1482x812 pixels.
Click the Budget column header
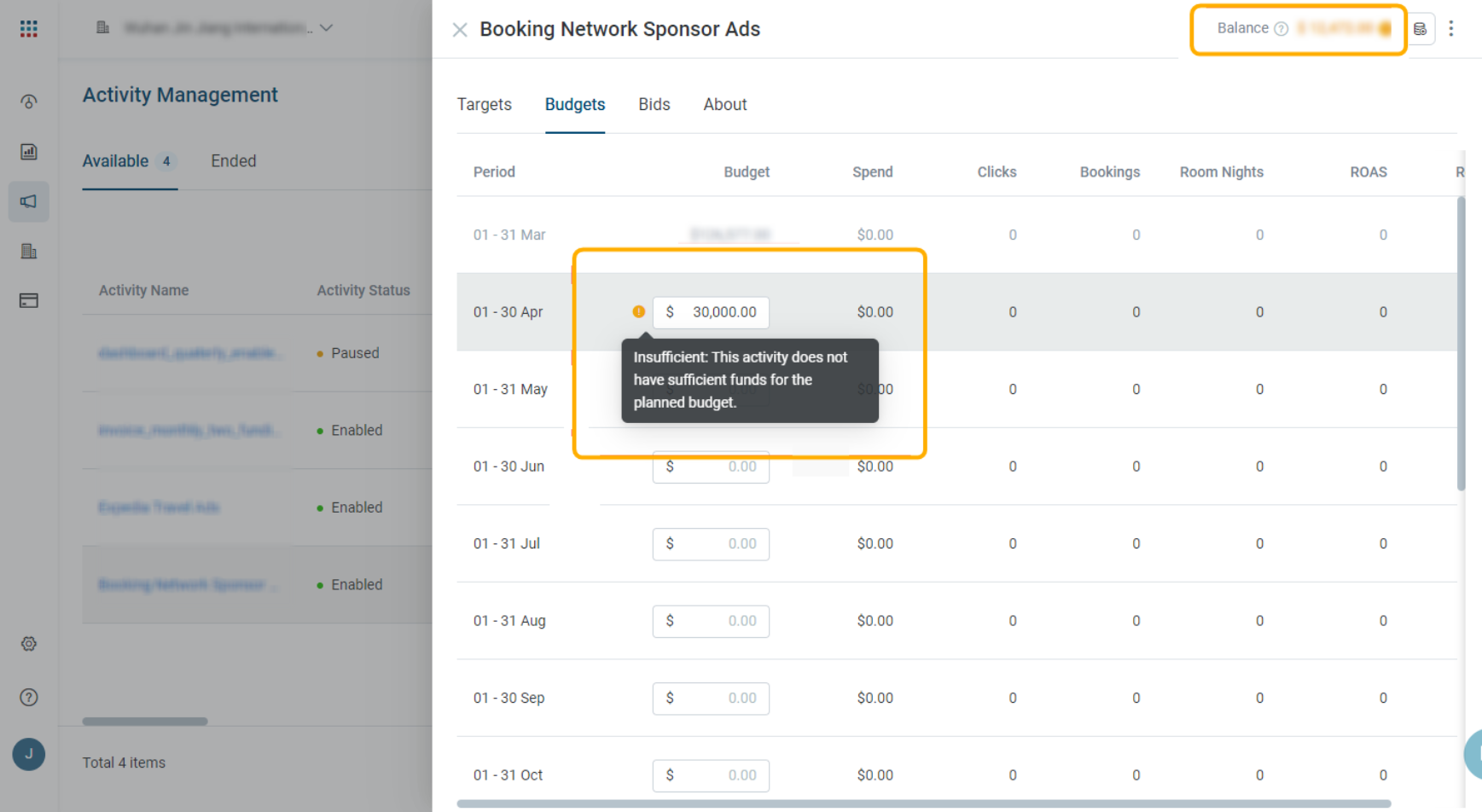click(x=747, y=172)
